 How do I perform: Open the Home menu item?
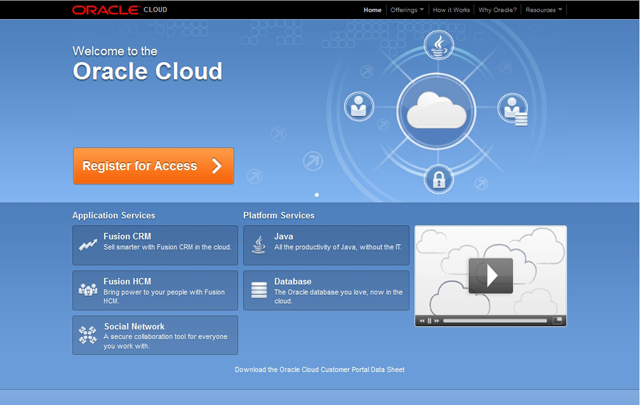372,10
